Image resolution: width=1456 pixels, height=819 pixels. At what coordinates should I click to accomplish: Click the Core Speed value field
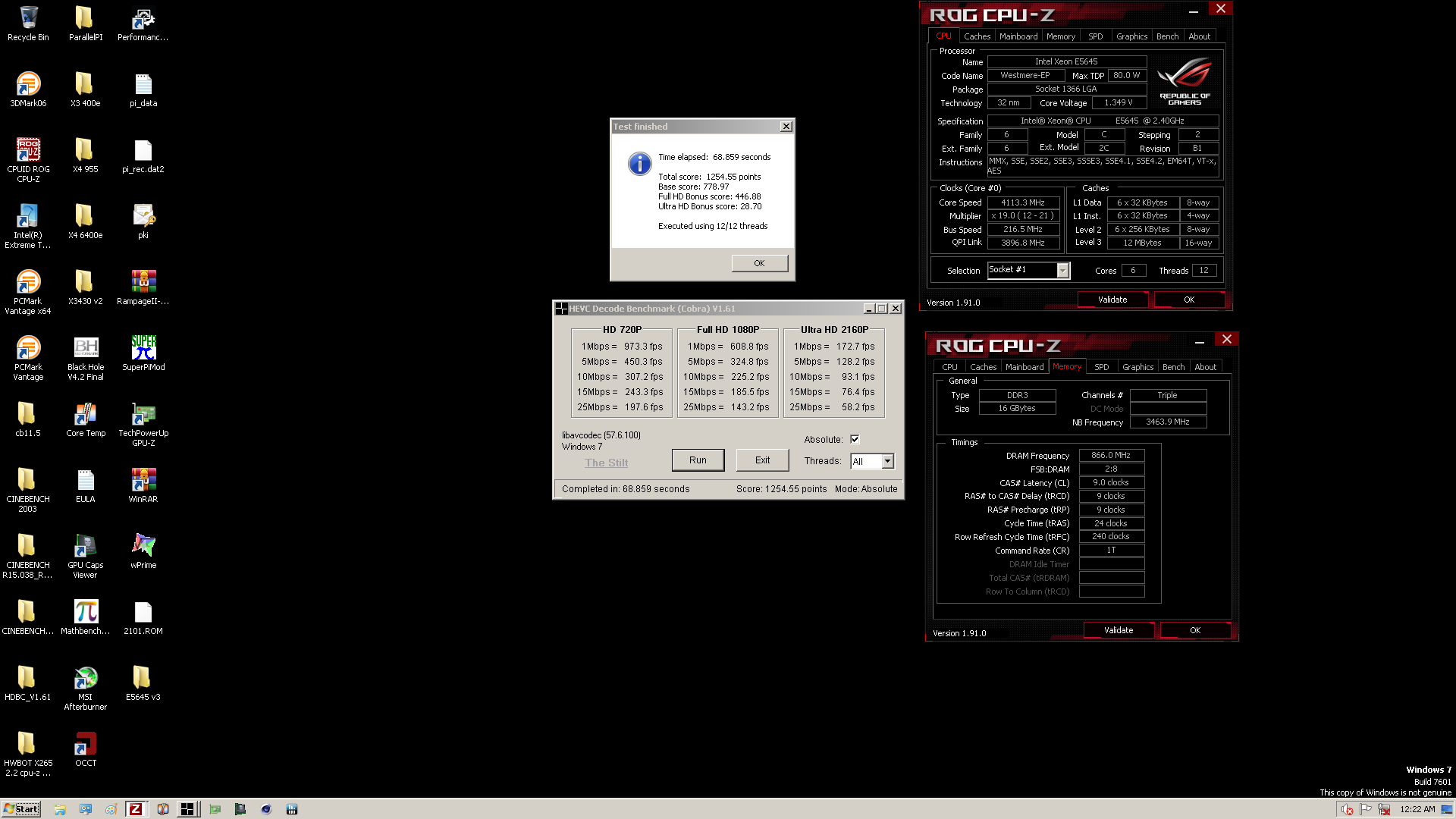1022,202
